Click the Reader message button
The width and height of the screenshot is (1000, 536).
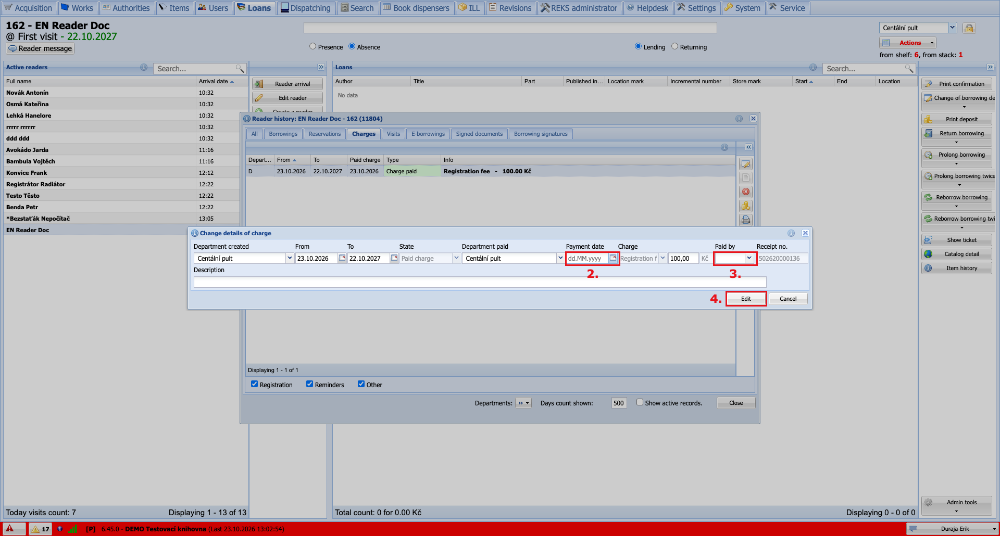(x=40, y=48)
